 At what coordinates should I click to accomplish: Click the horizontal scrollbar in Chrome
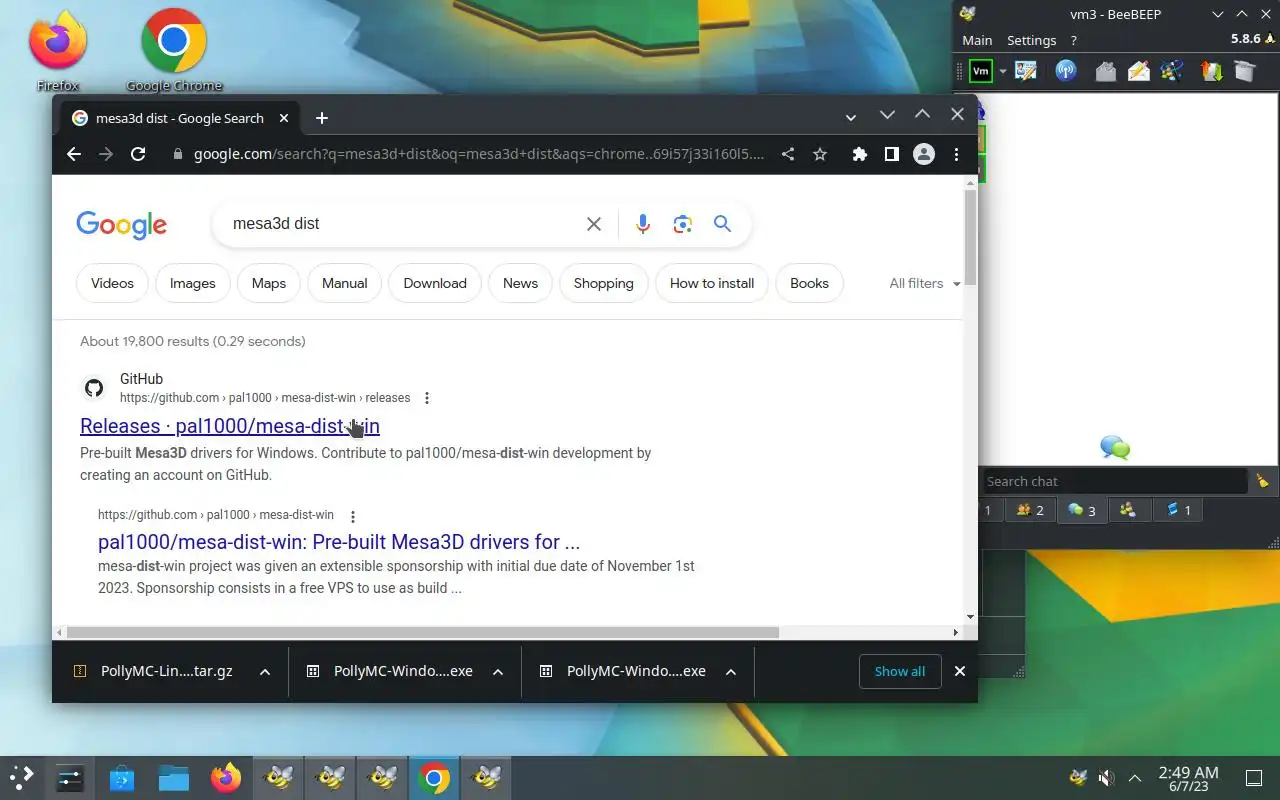pyautogui.click(x=423, y=632)
